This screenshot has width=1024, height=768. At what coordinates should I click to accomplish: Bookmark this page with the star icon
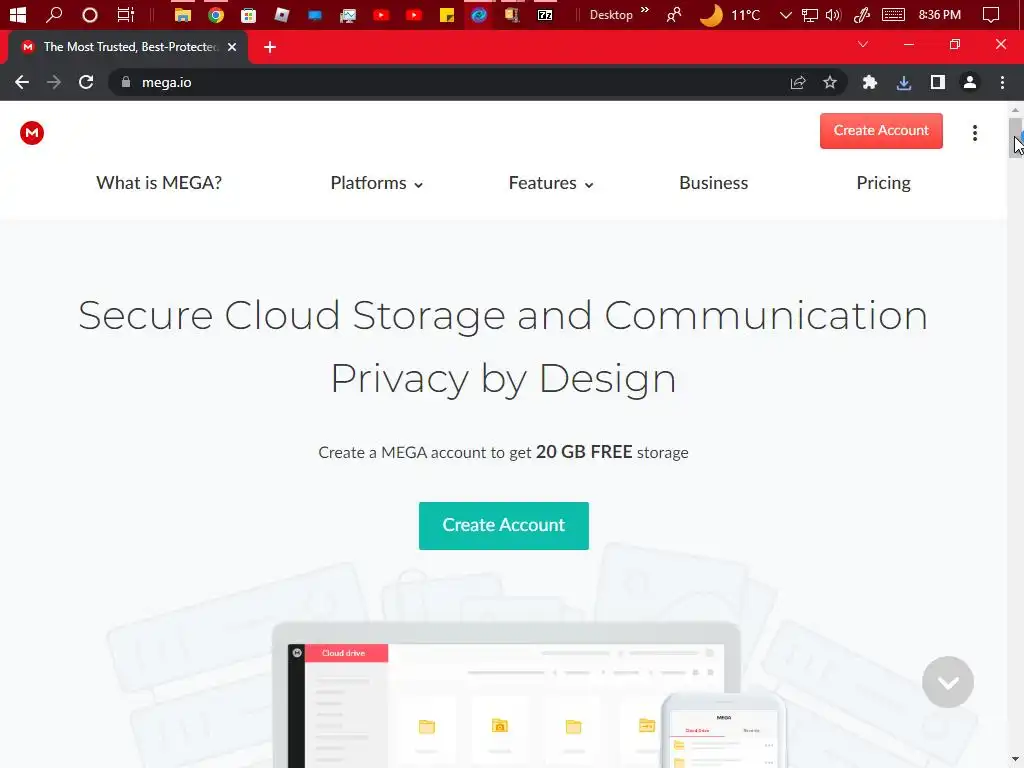829,82
